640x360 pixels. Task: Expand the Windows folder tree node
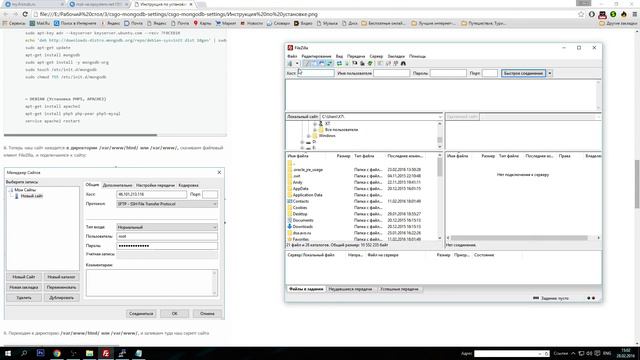point(309,136)
